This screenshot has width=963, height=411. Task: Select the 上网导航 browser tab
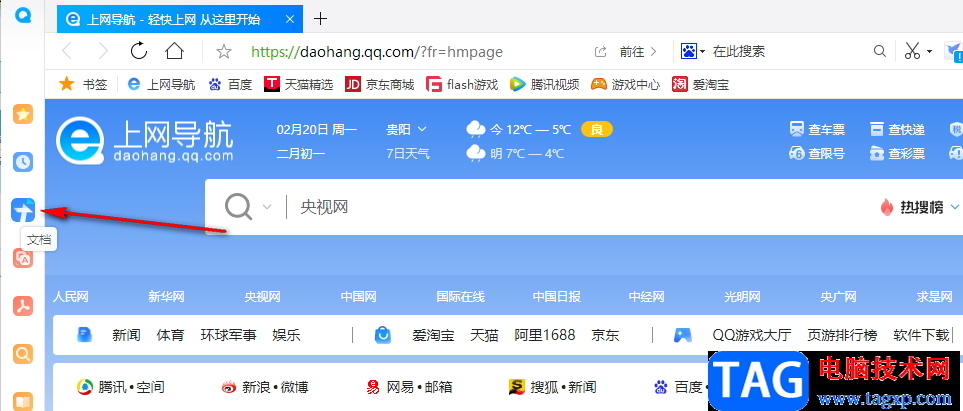click(x=181, y=20)
